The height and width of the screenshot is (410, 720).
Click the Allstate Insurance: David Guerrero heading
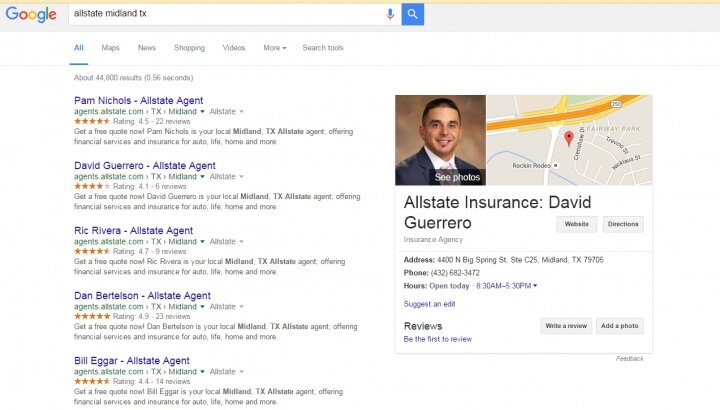497,213
